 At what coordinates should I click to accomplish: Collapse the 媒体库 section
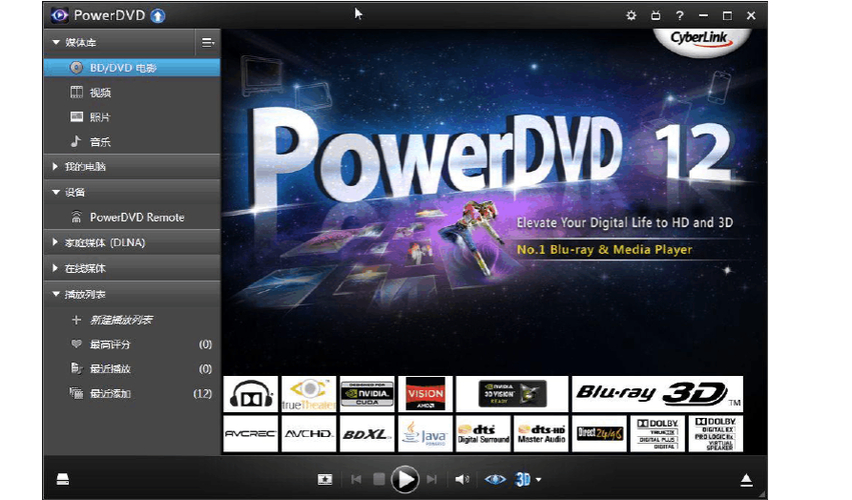pos(56,42)
